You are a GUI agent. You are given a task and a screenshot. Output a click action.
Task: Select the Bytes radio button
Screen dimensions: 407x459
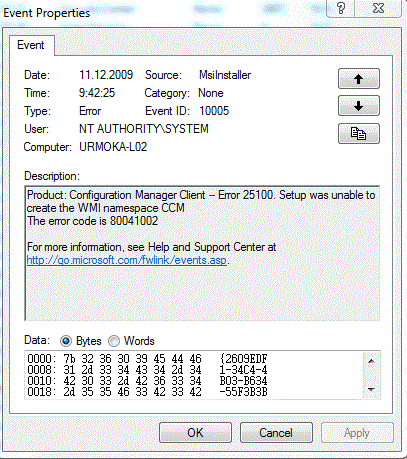(x=66, y=341)
